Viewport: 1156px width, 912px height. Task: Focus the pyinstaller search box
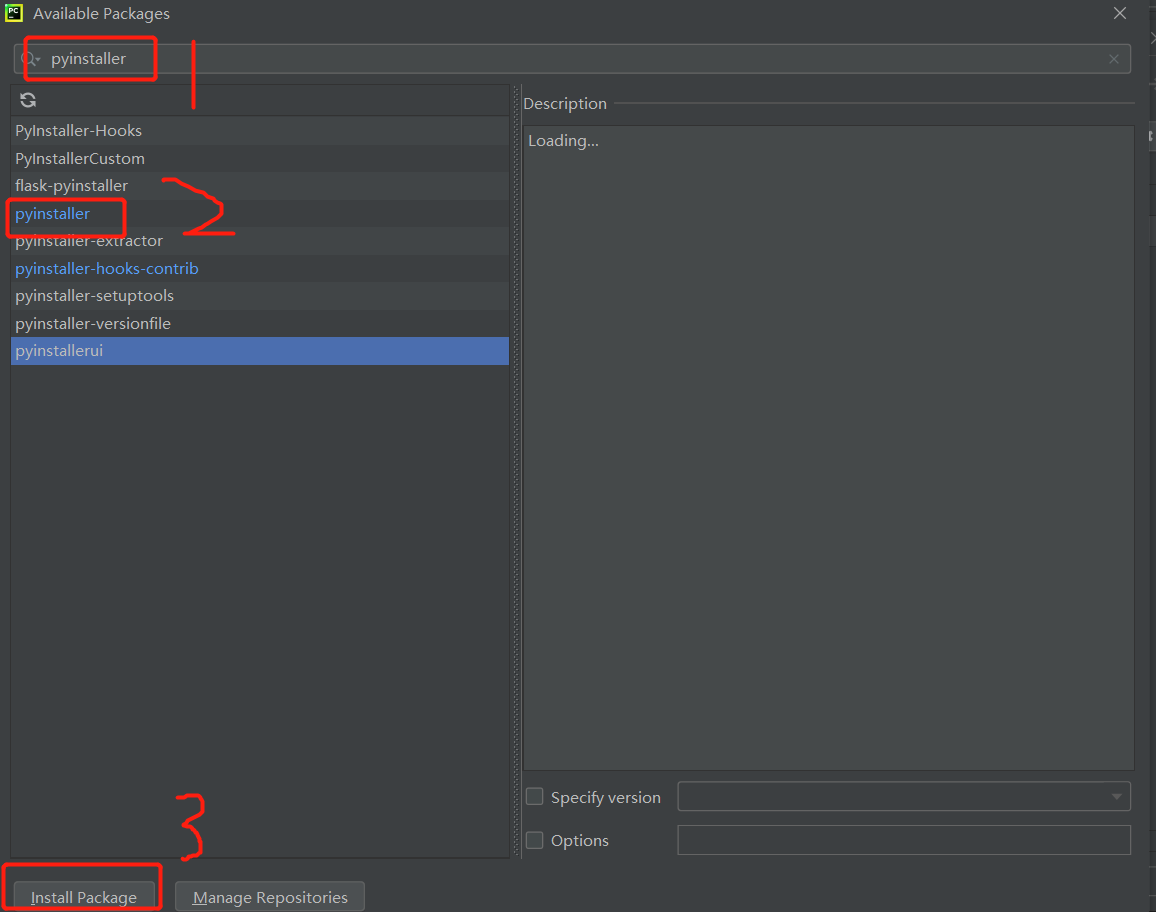point(572,59)
